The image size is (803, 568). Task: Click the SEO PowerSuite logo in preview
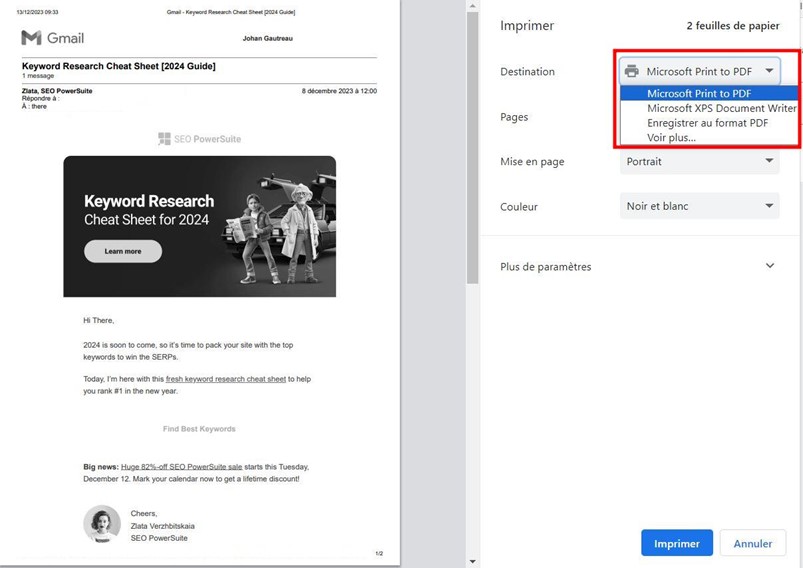pyautogui.click(x=199, y=139)
